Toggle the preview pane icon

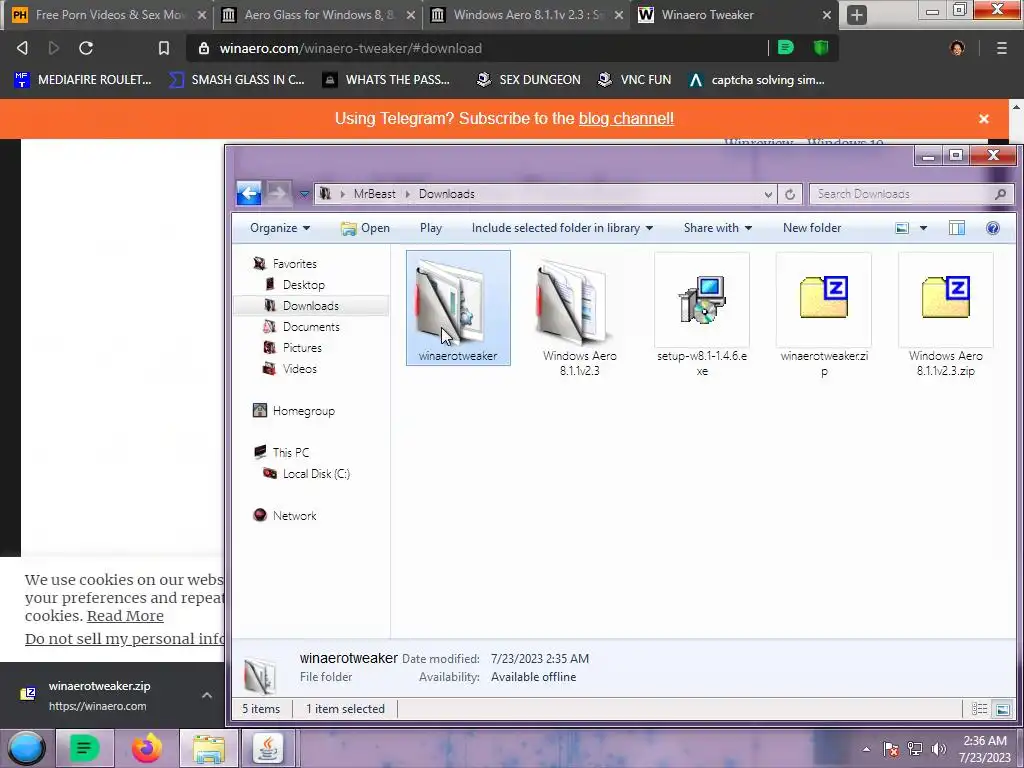click(x=957, y=228)
